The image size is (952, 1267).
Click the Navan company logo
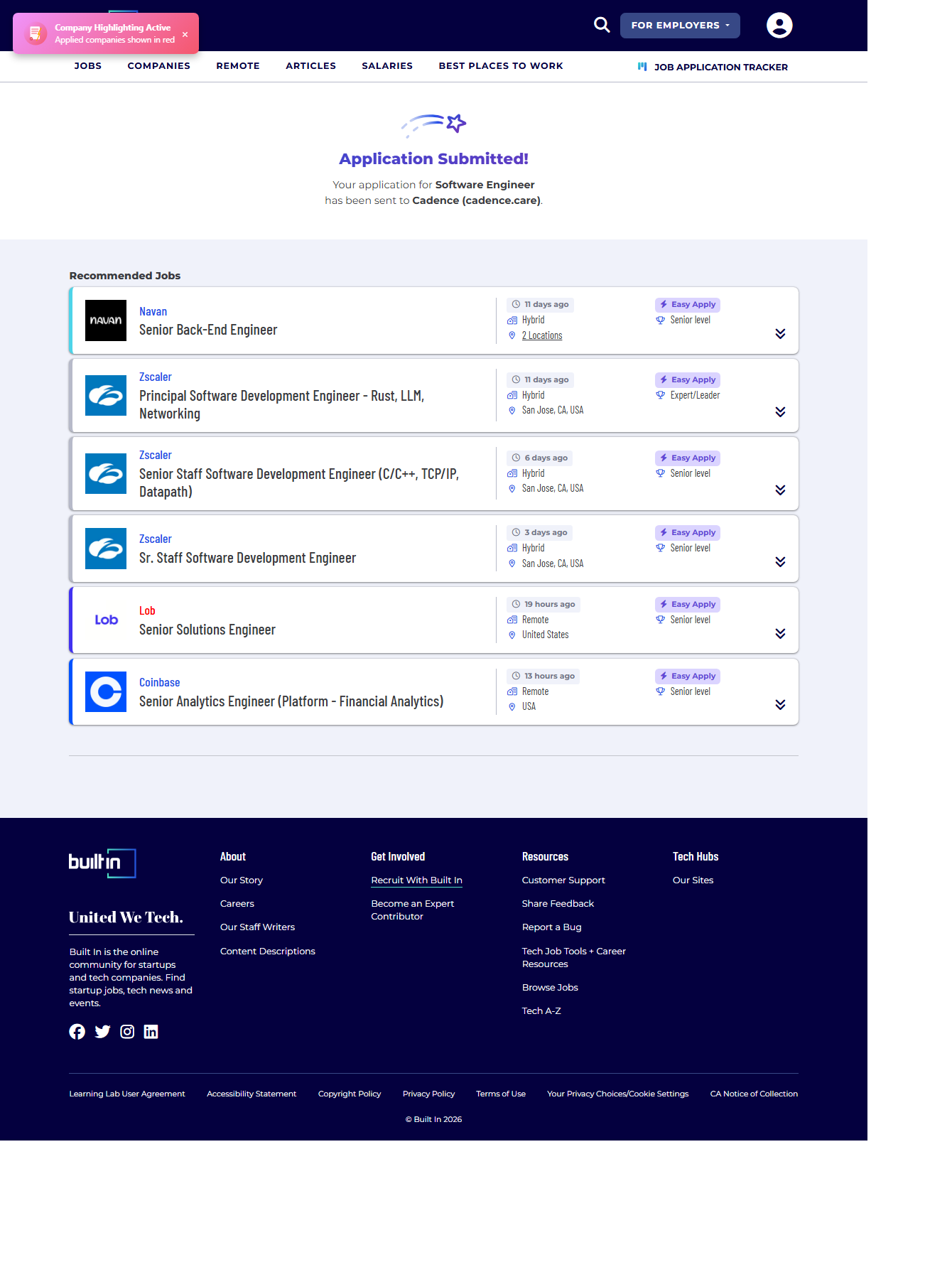point(106,320)
